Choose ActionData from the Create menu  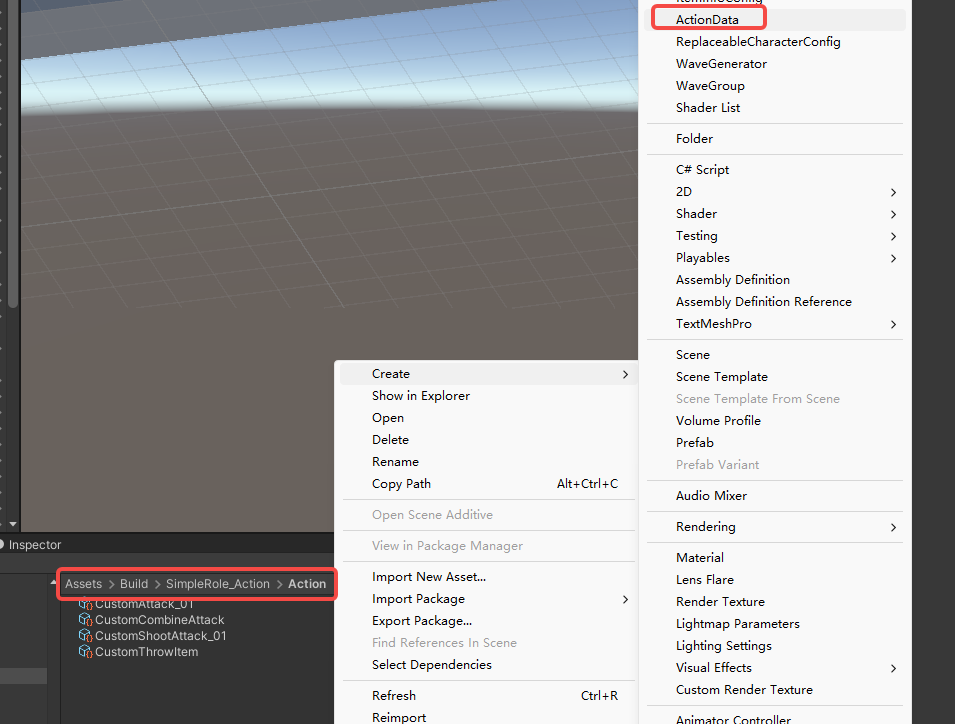tap(707, 19)
